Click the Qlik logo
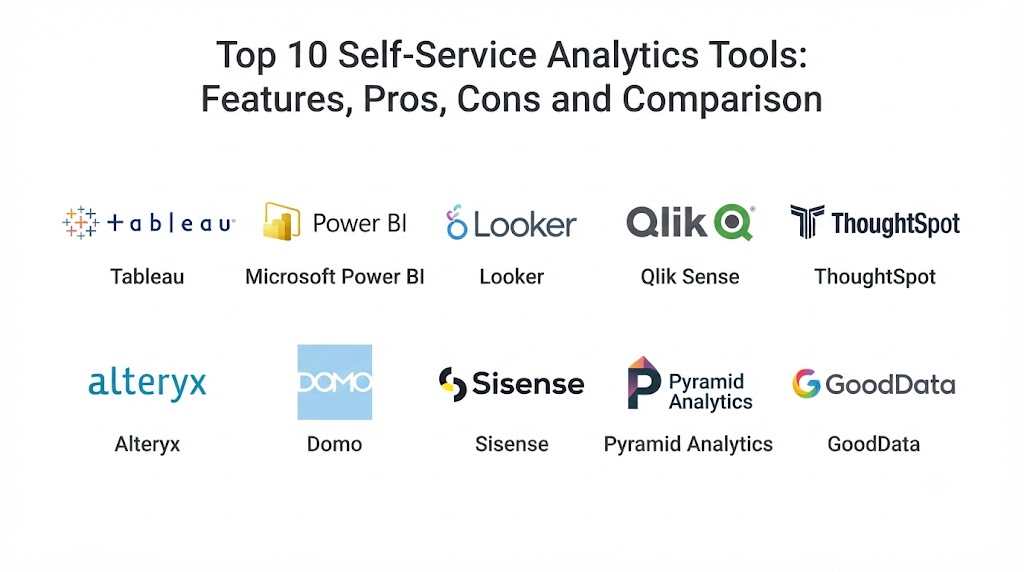1024x572 pixels. [x=690, y=222]
